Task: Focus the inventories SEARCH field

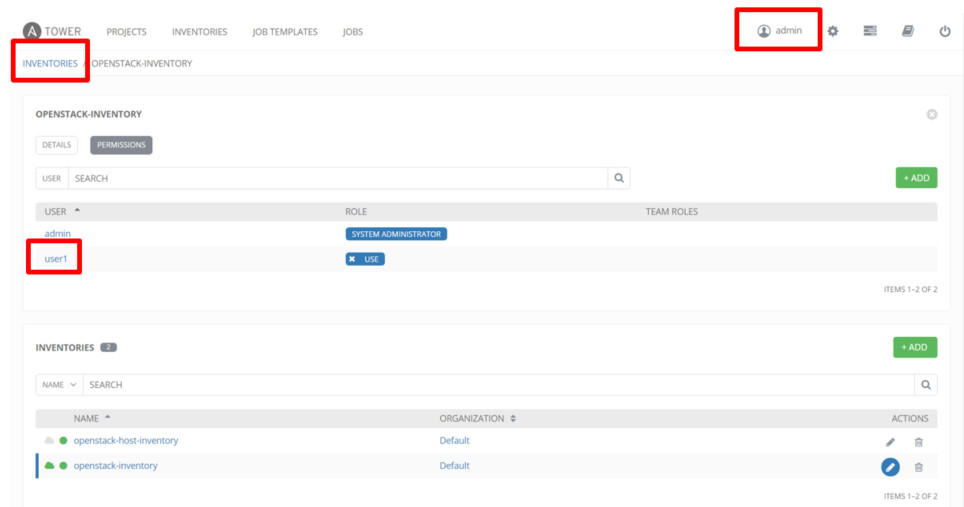Action: (x=499, y=385)
